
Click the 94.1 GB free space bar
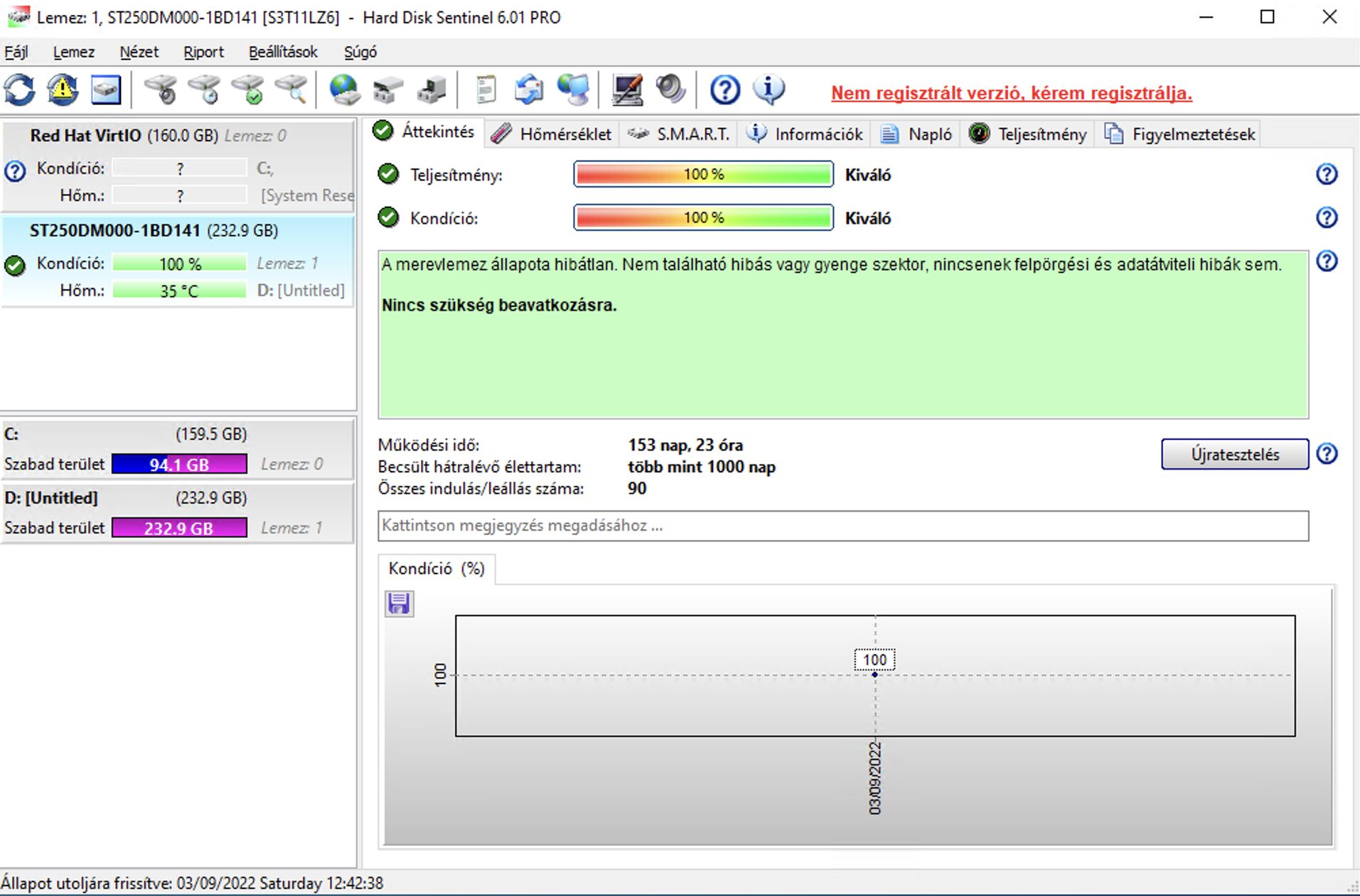pos(179,465)
